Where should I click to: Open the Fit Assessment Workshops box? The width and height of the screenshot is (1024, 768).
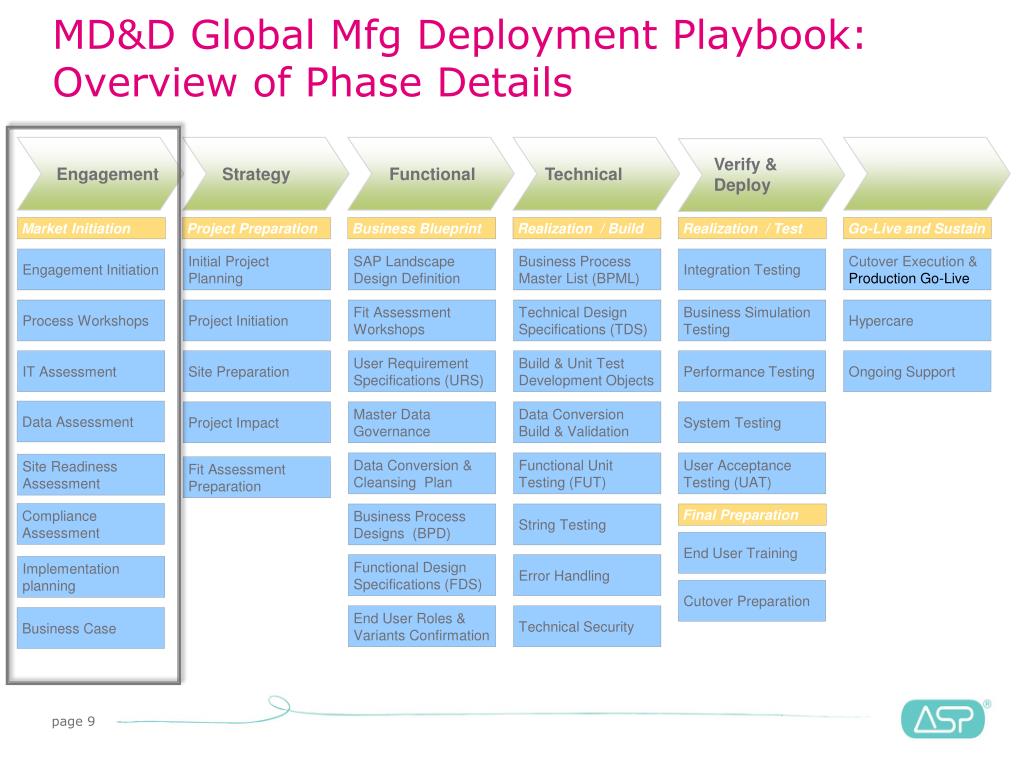pyautogui.click(x=422, y=320)
